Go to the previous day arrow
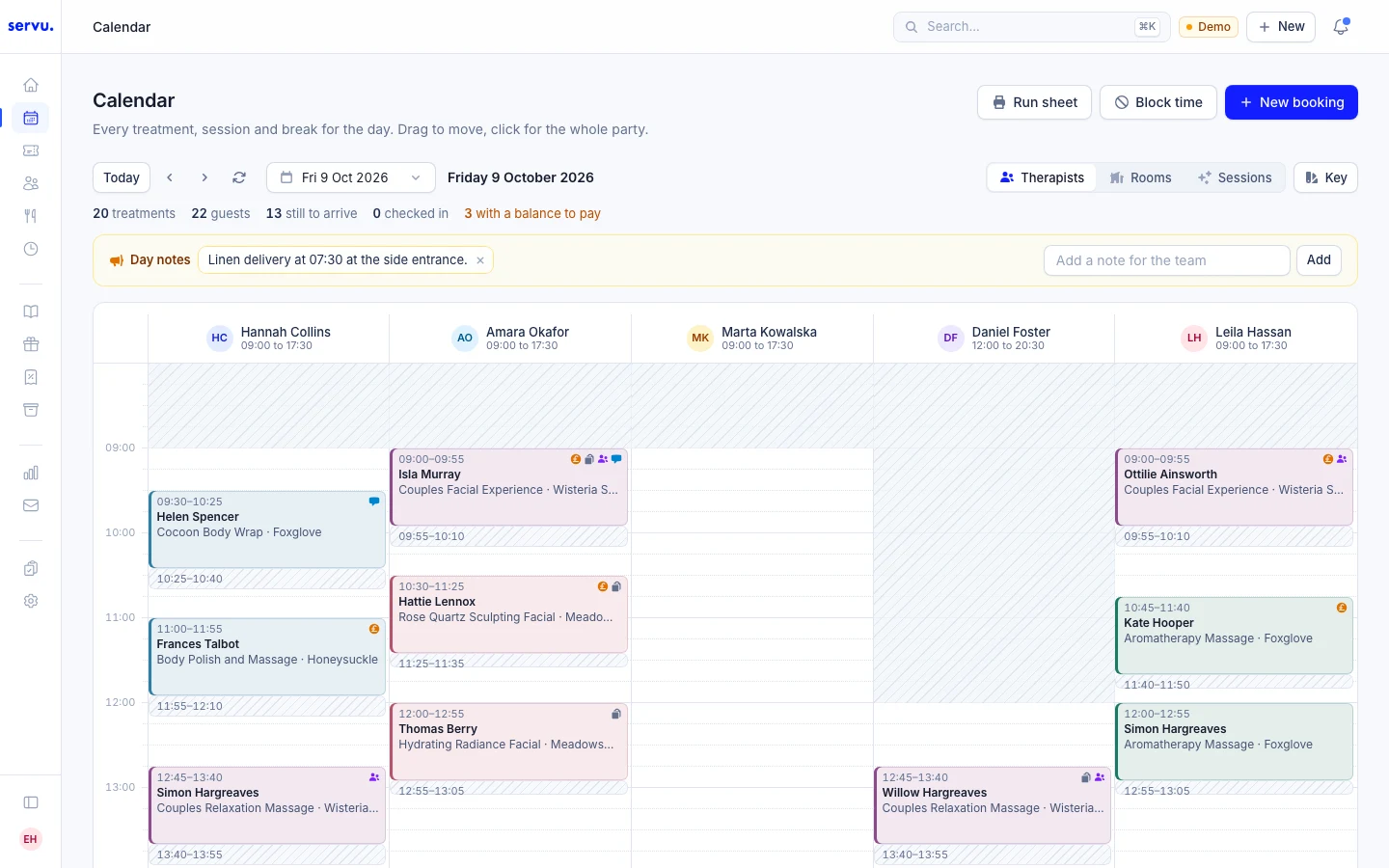1389x868 pixels. coord(170,177)
